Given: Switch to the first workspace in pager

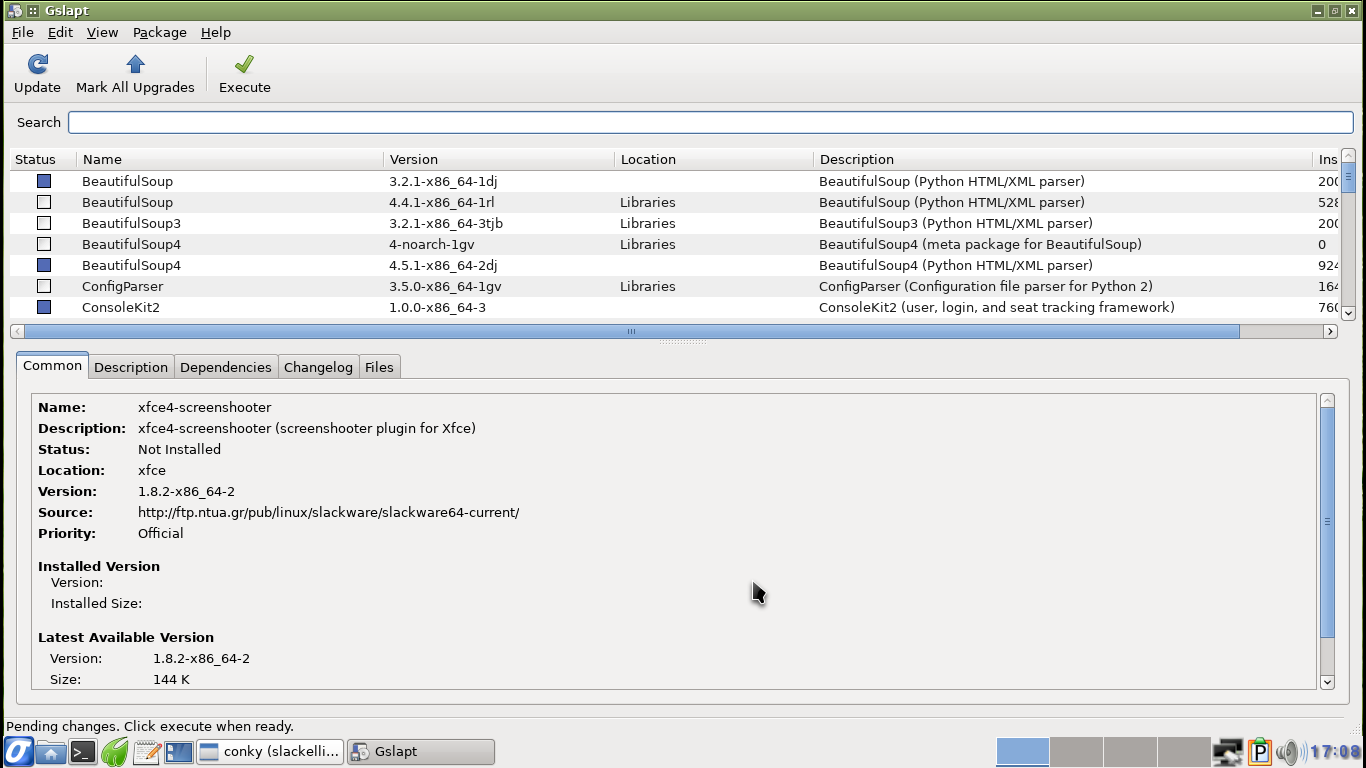Looking at the screenshot, I should point(1023,752).
